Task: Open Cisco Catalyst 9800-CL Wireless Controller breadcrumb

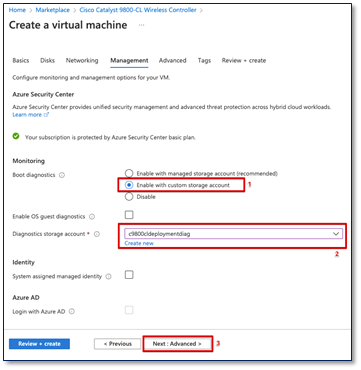Action: [x=138, y=10]
